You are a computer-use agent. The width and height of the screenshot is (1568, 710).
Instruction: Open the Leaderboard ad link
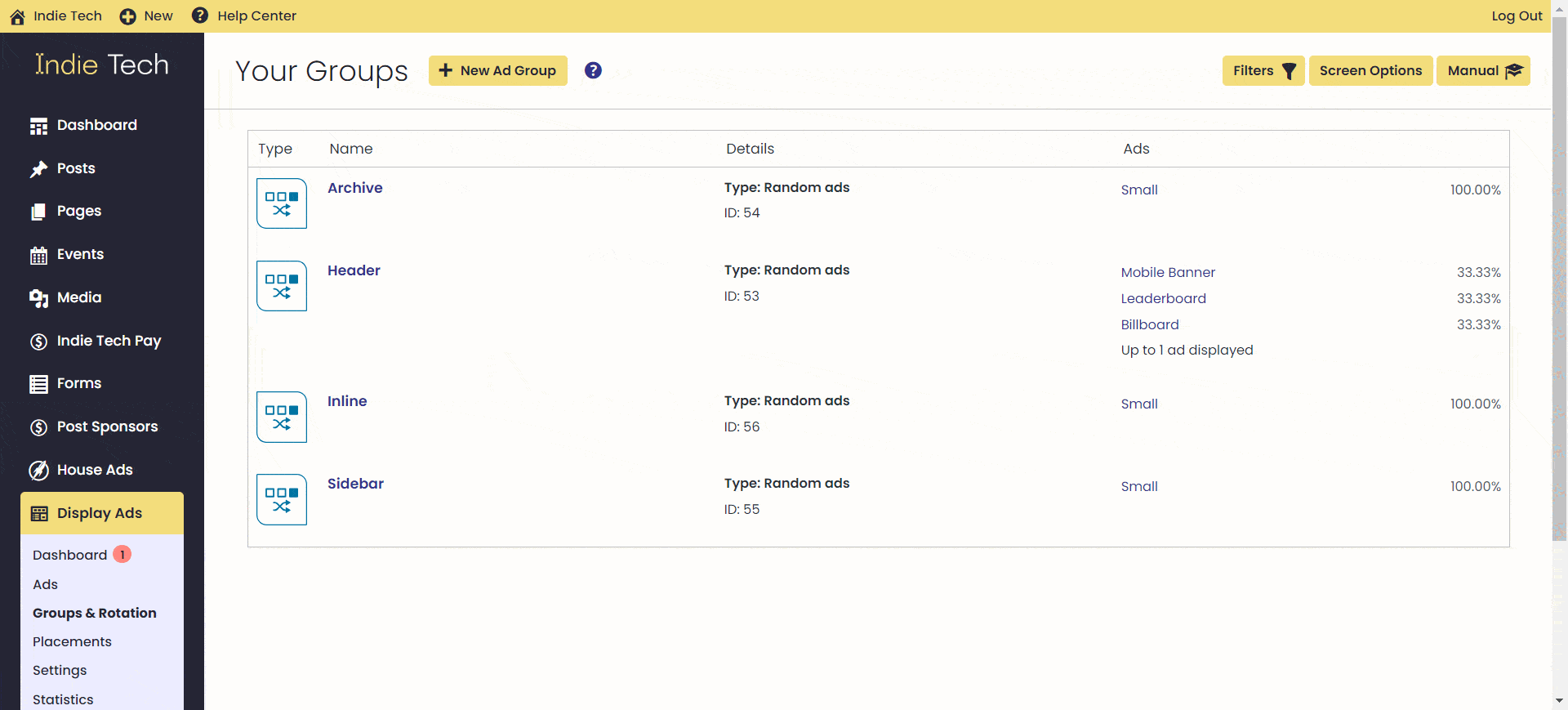point(1163,298)
